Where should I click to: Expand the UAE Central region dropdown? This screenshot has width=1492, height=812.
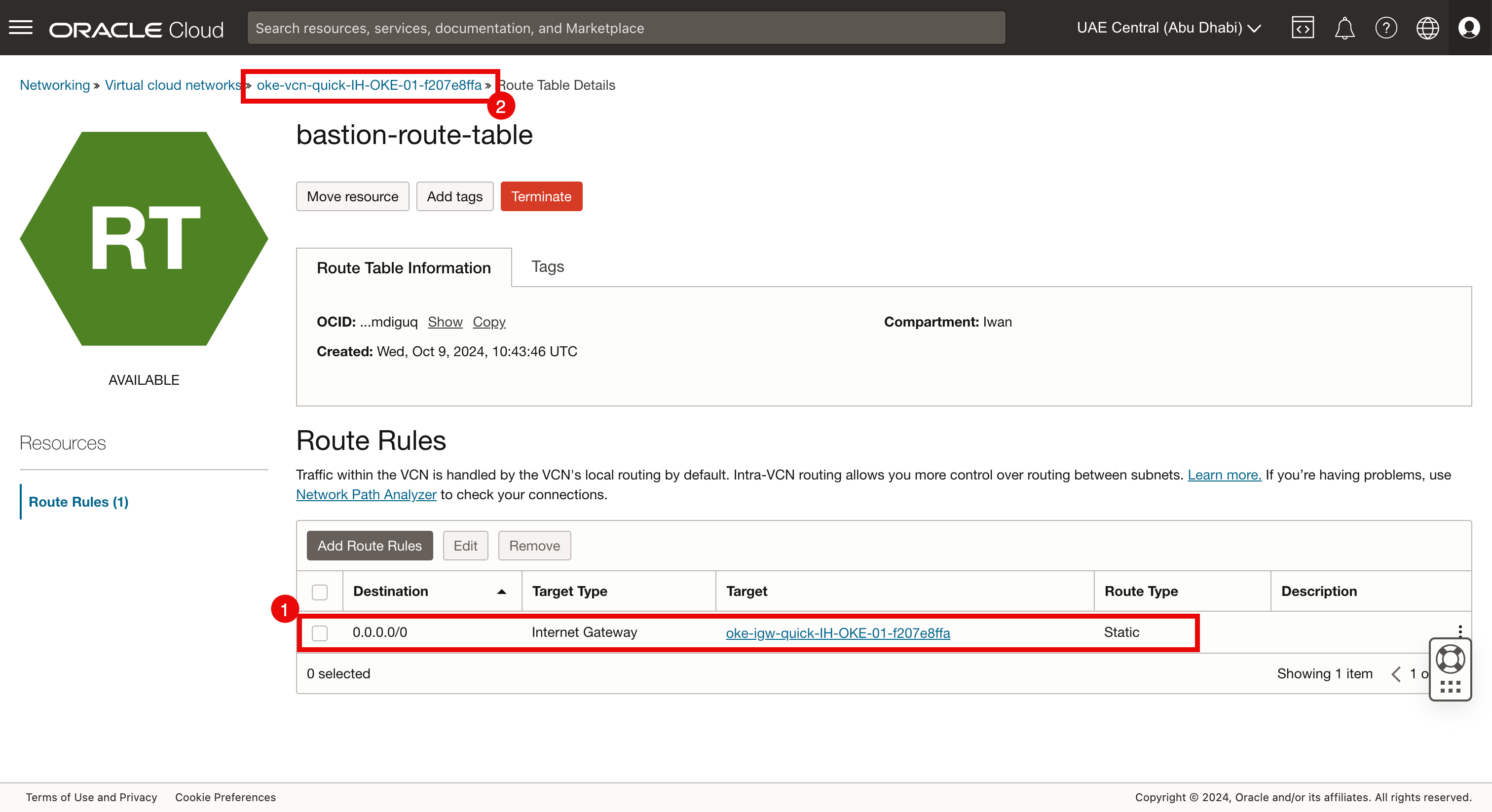point(1168,27)
